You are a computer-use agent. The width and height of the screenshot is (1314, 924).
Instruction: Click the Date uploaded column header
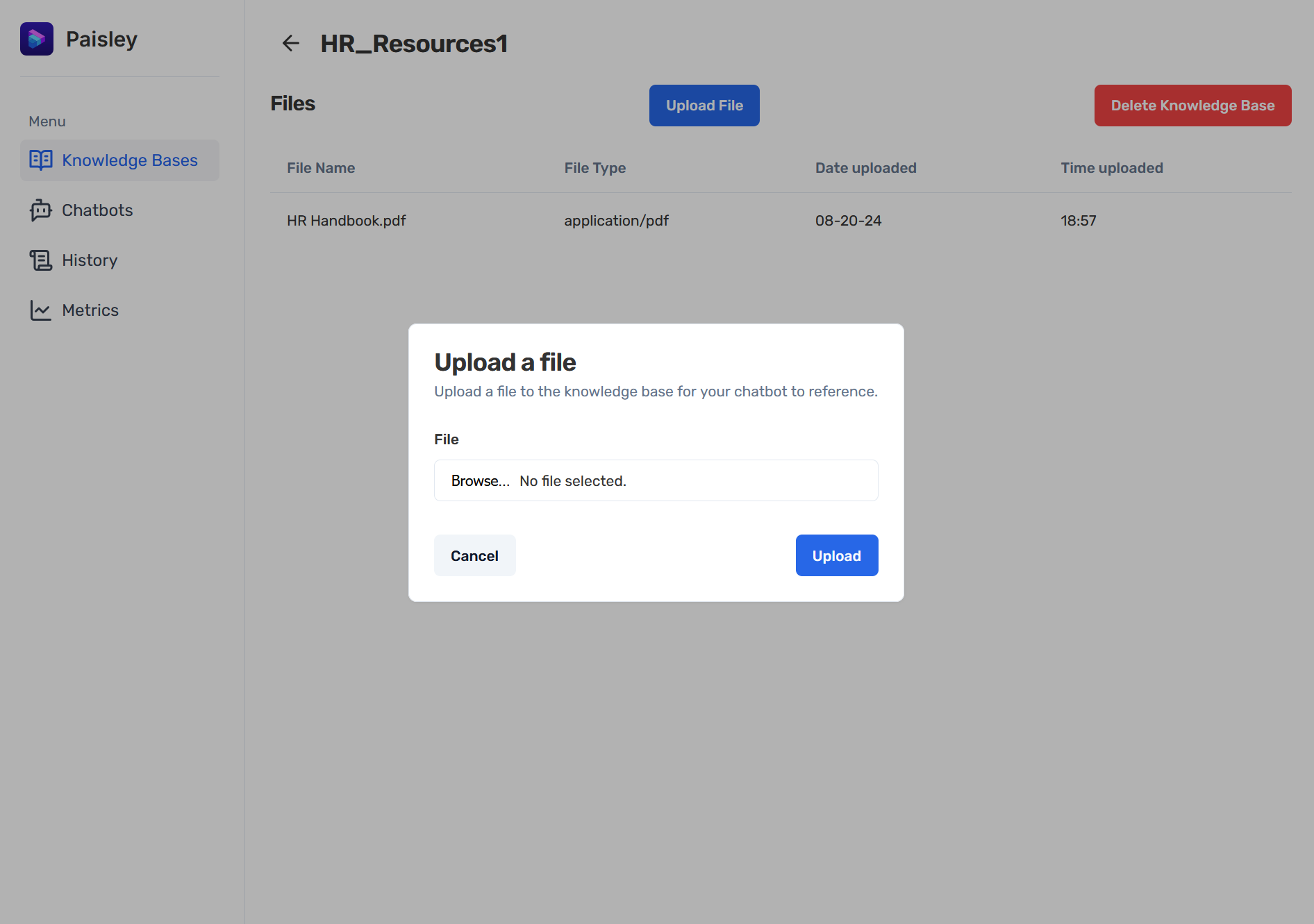[x=865, y=168]
